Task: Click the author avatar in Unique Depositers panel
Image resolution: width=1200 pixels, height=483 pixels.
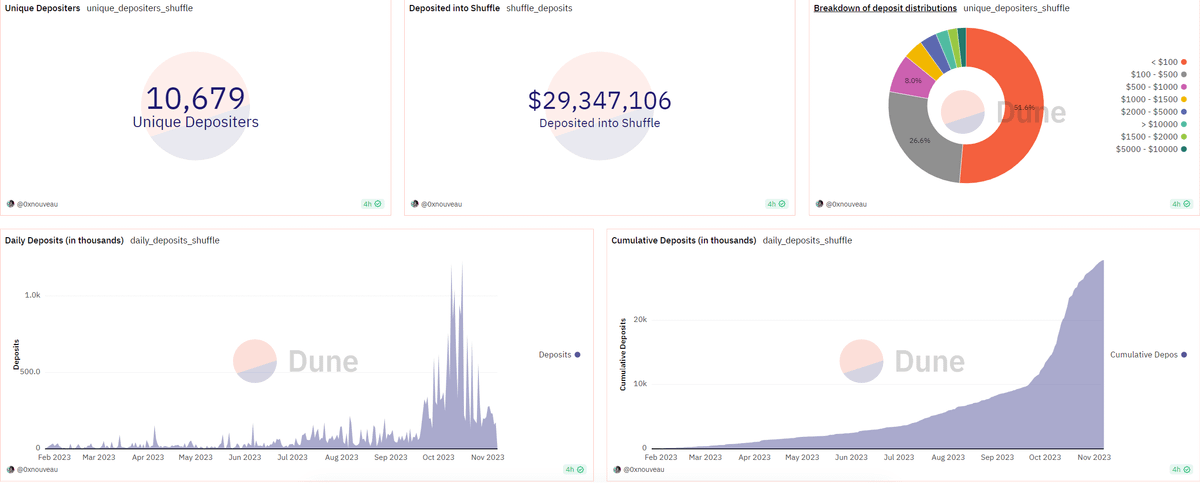Action: [11, 204]
